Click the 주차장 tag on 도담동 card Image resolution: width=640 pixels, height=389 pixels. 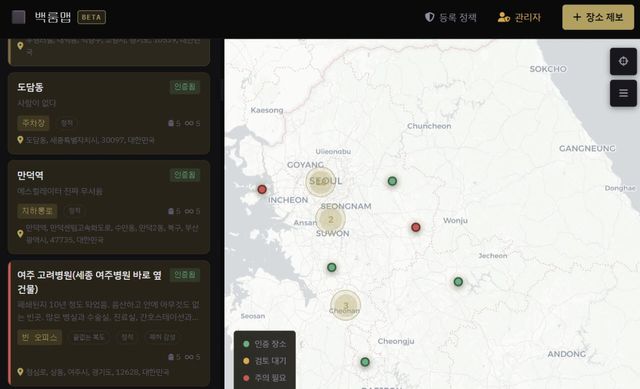pos(33,123)
